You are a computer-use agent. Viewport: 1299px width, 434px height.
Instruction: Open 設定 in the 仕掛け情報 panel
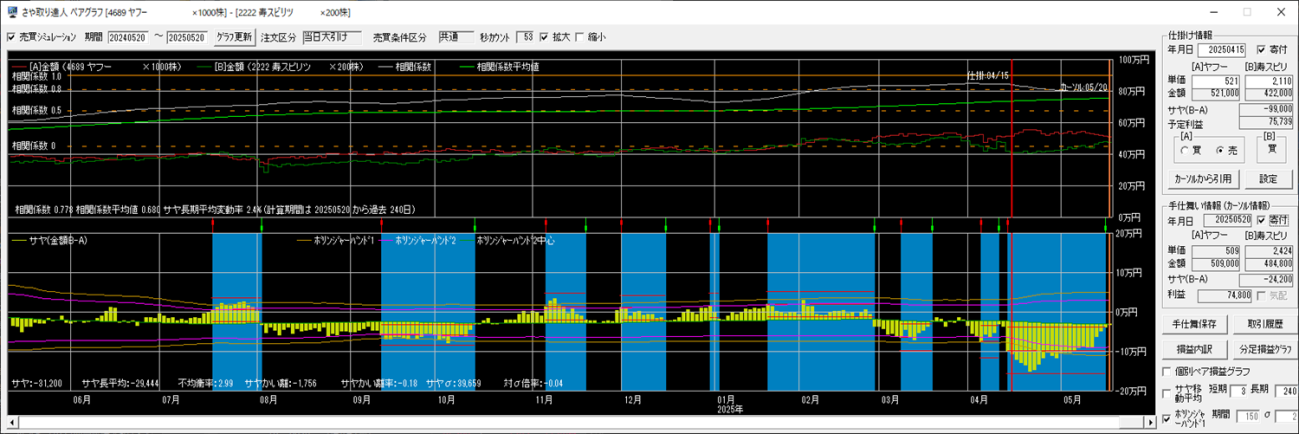coord(1268,179)
